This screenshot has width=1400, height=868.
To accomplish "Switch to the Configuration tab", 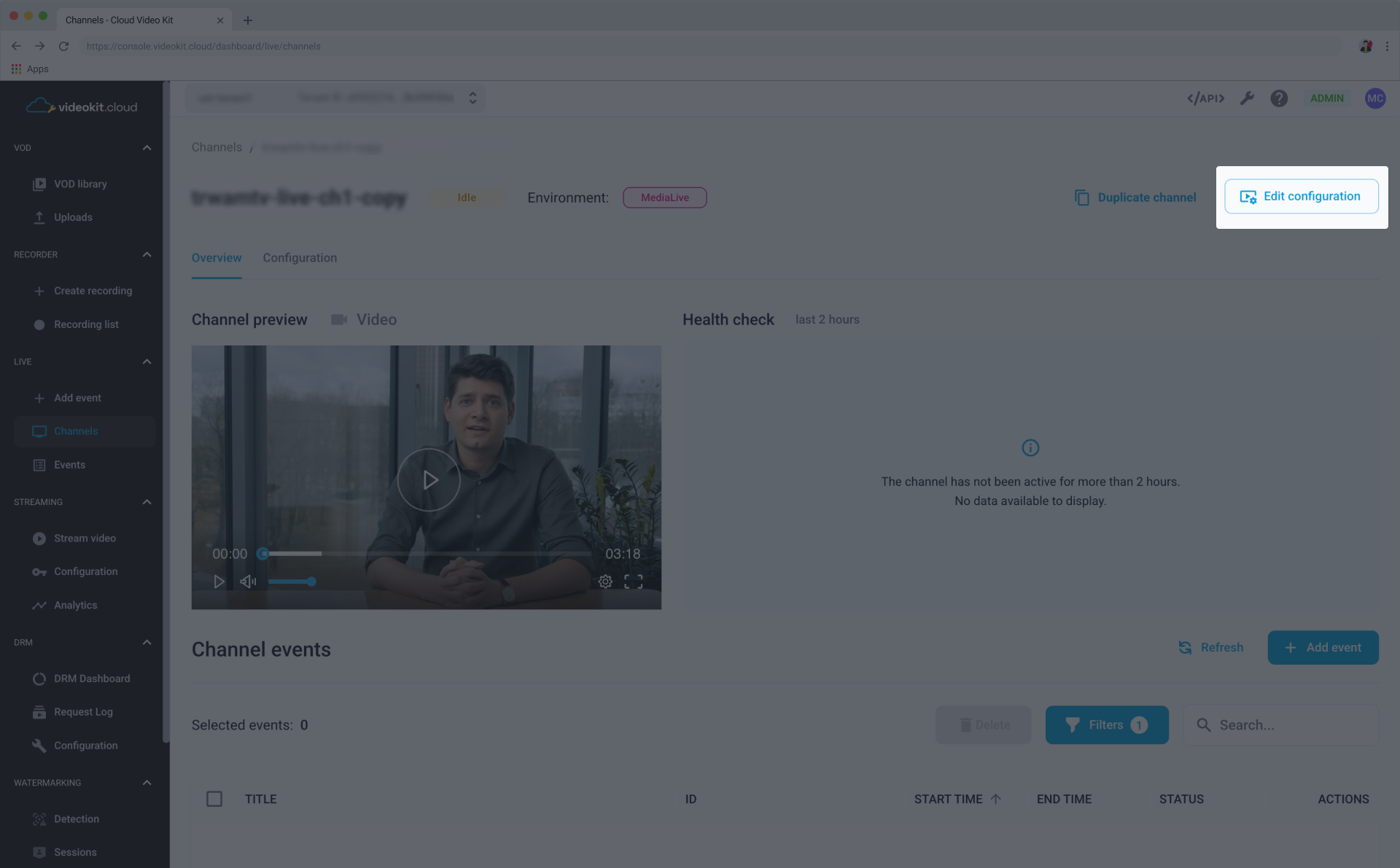I will click(x=300, y=257).
